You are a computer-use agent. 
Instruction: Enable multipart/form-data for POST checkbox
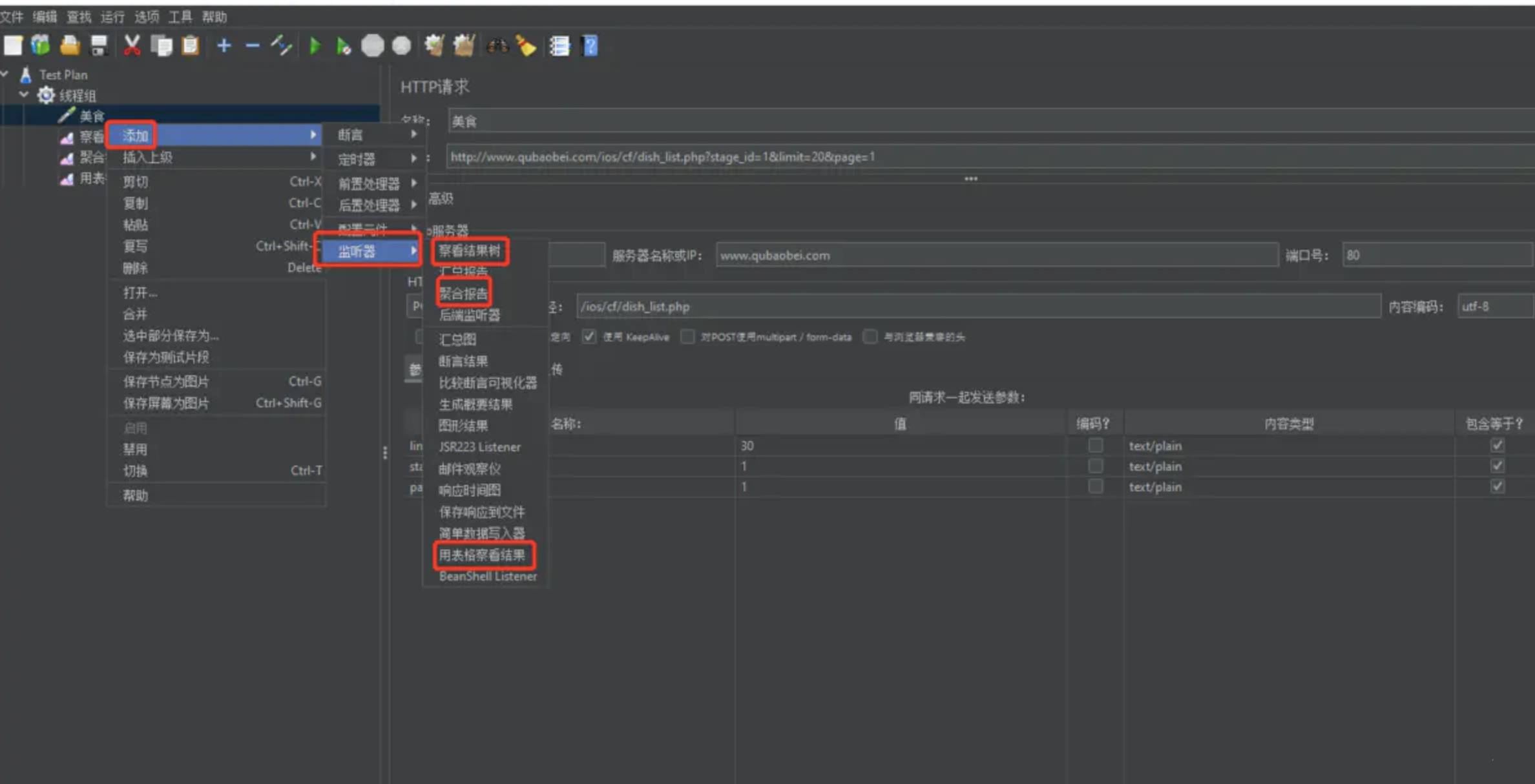pos(687,336)
